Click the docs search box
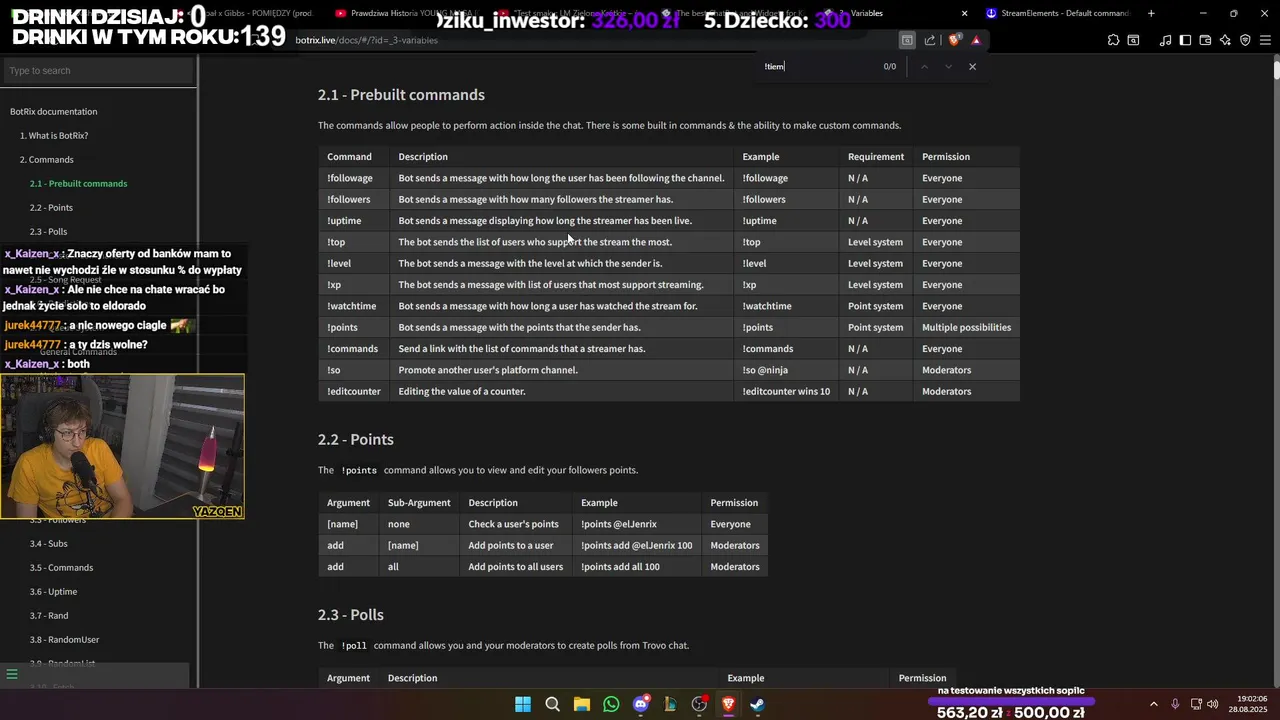The image size is (1280, 720). (98, 71)
